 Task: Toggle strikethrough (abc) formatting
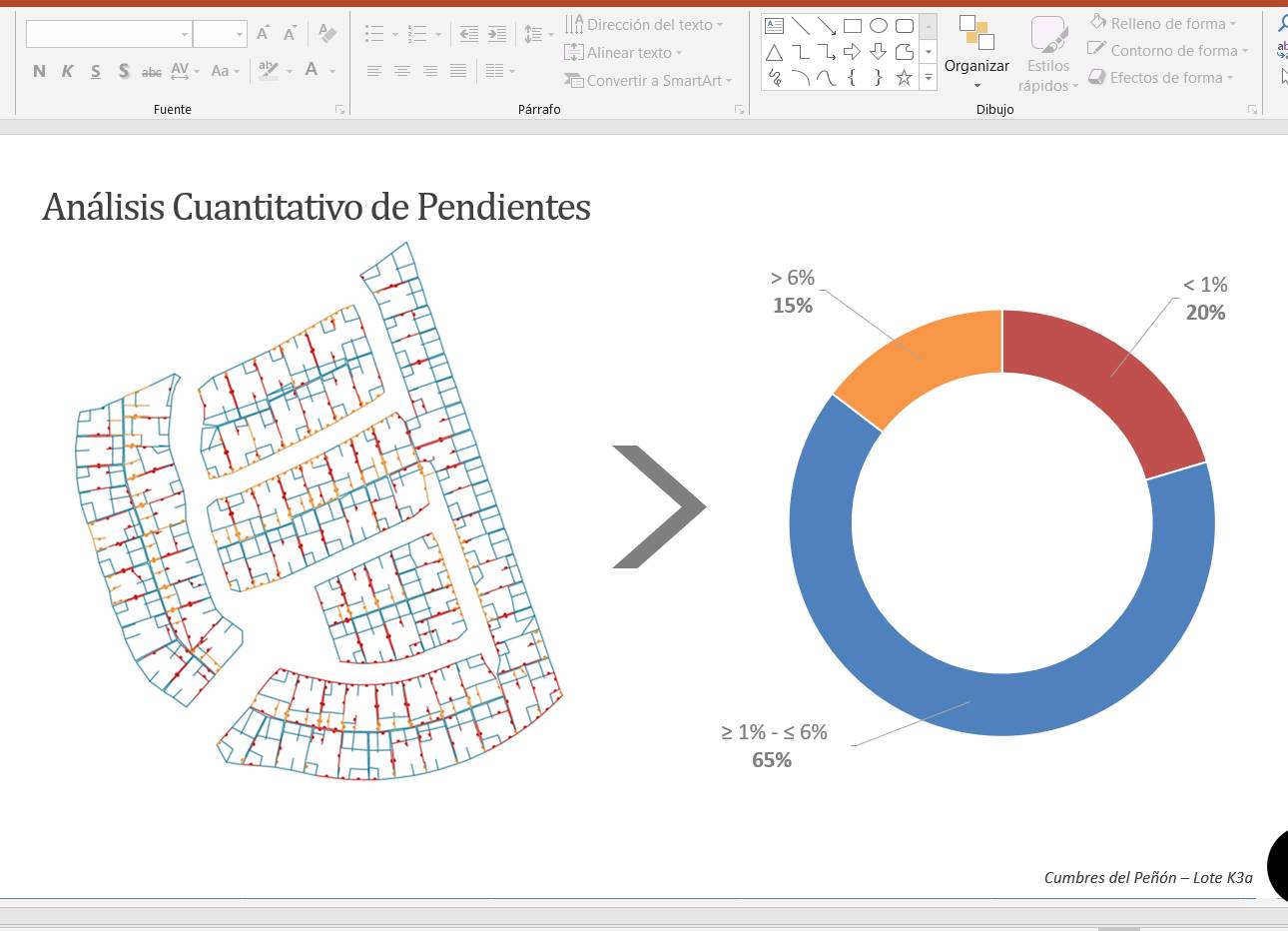click(152, 71)
